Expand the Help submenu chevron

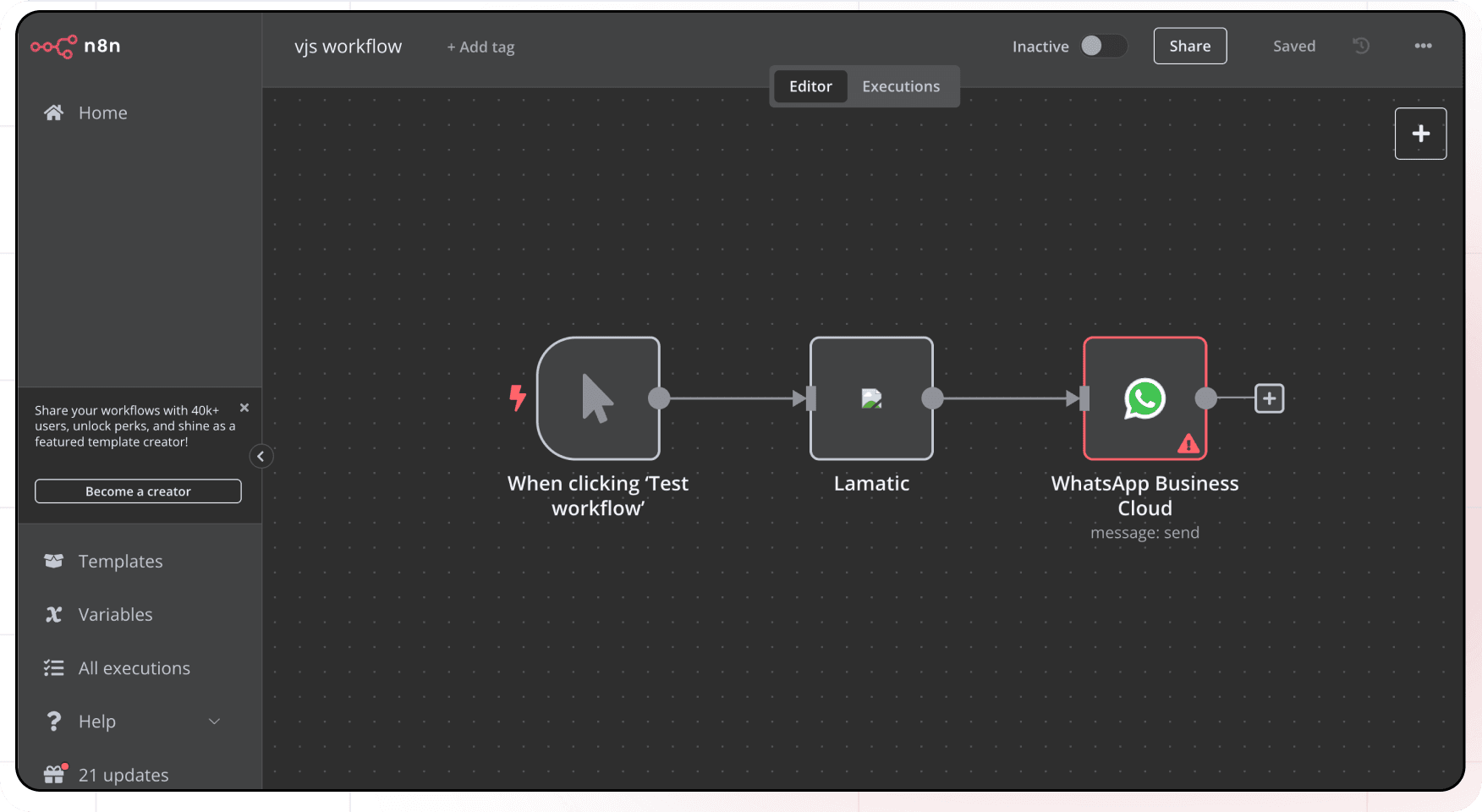tap(214, 721)
